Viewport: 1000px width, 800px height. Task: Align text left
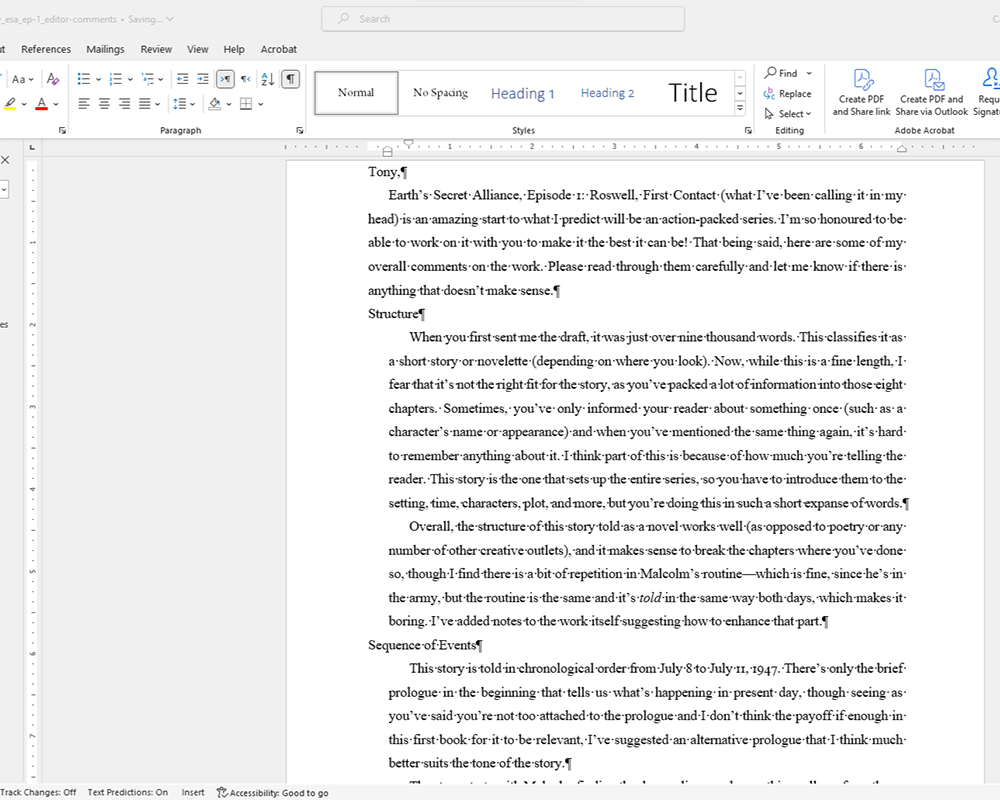point(84,103)
